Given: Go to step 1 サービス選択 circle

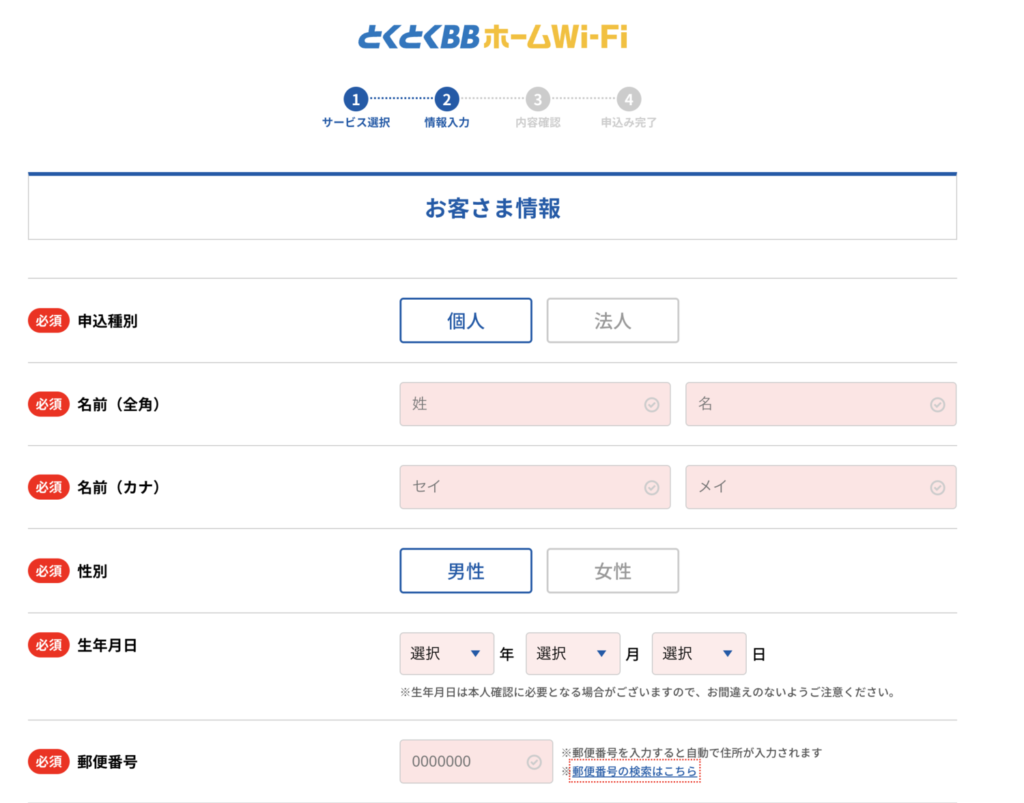Looking at the screenshot, I should tap(356, 99).
